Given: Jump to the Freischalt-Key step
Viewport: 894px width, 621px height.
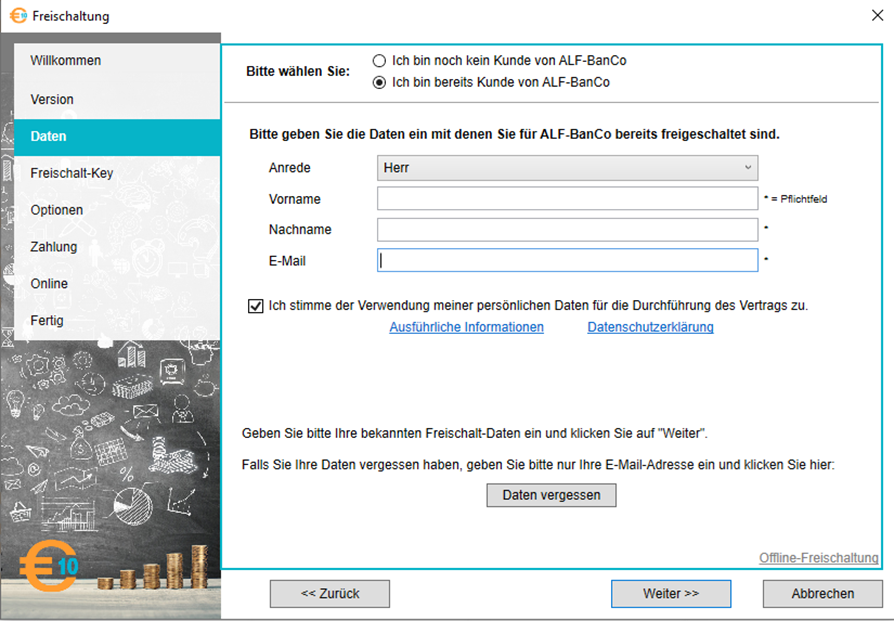Looking at the screenshot, I should [117, 173].
